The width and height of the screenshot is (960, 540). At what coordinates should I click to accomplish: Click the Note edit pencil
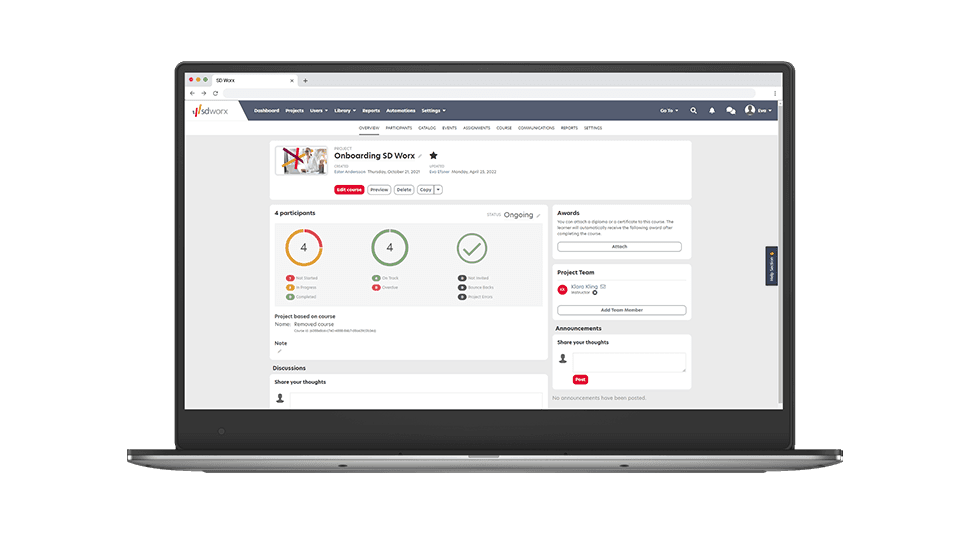(x=279, y=351)
